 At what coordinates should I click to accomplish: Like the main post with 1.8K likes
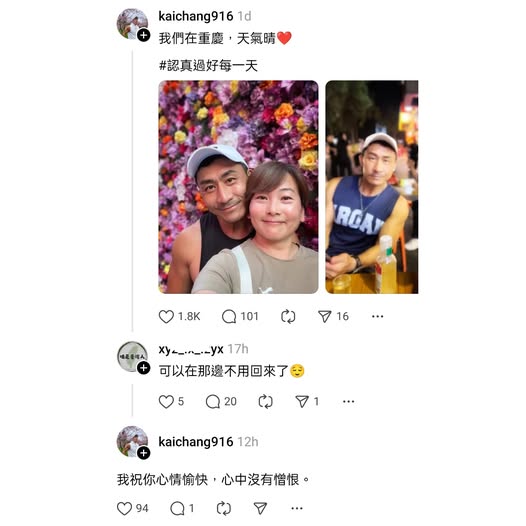[x=166, y=316]
